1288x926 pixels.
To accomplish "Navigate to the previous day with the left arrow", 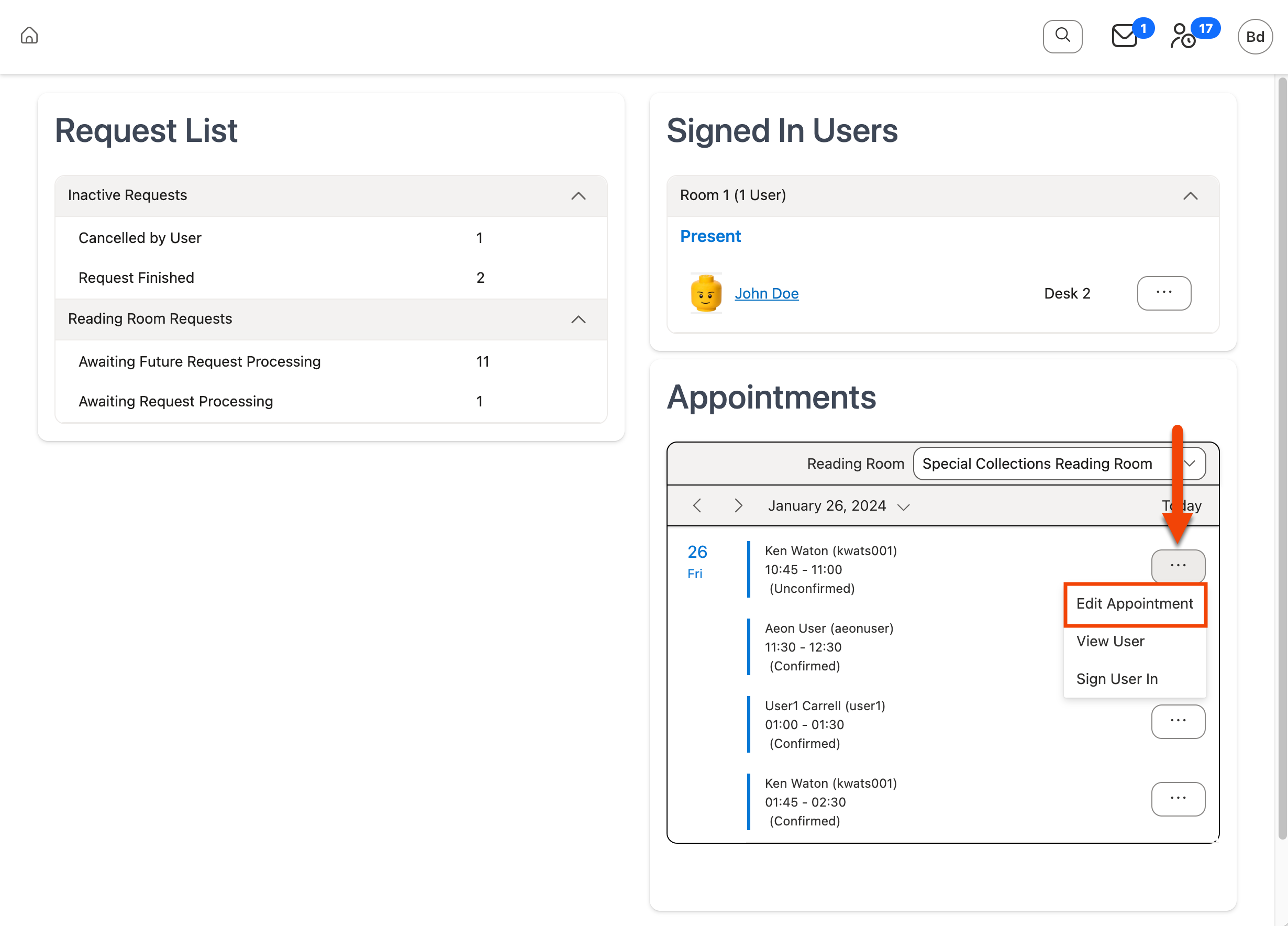I will (x=697, y=505).
